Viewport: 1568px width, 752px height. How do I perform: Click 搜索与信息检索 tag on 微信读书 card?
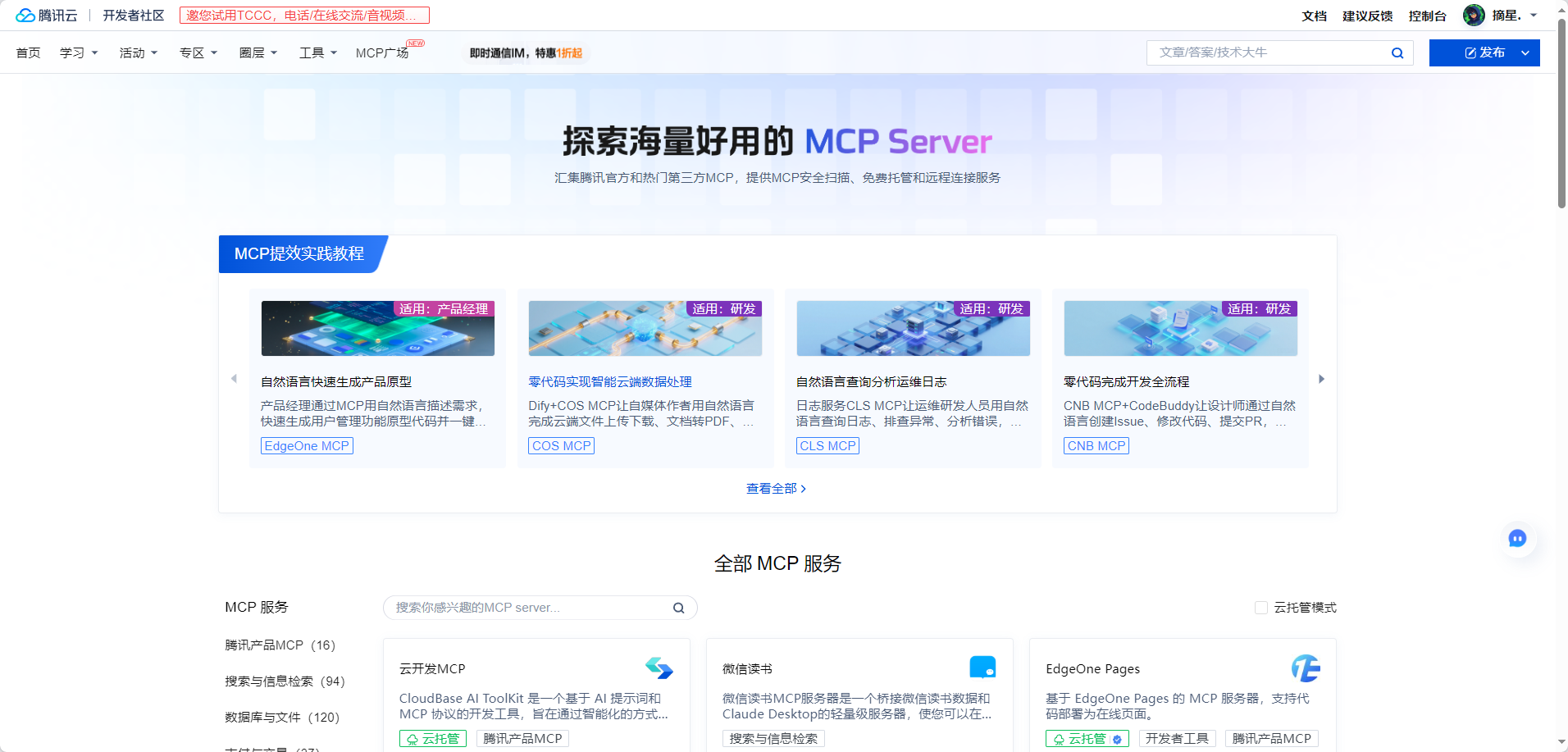pos(773,739)
